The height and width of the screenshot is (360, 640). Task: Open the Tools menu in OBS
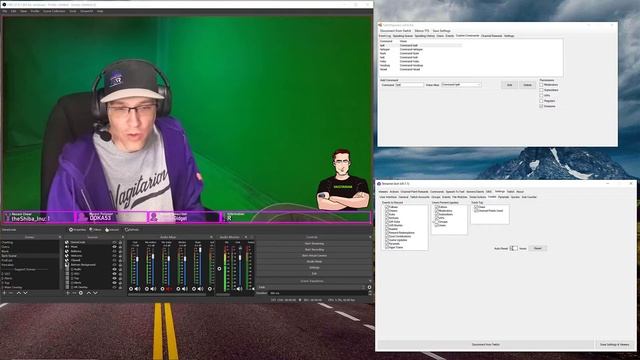click(x=73, y=11)
